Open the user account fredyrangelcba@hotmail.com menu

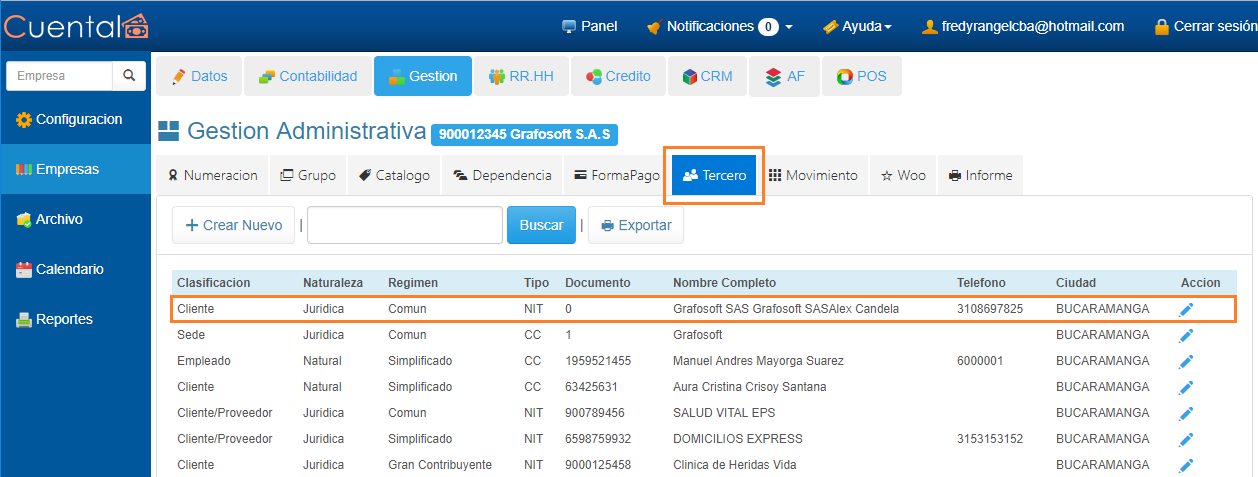(x=1023, y=27)
